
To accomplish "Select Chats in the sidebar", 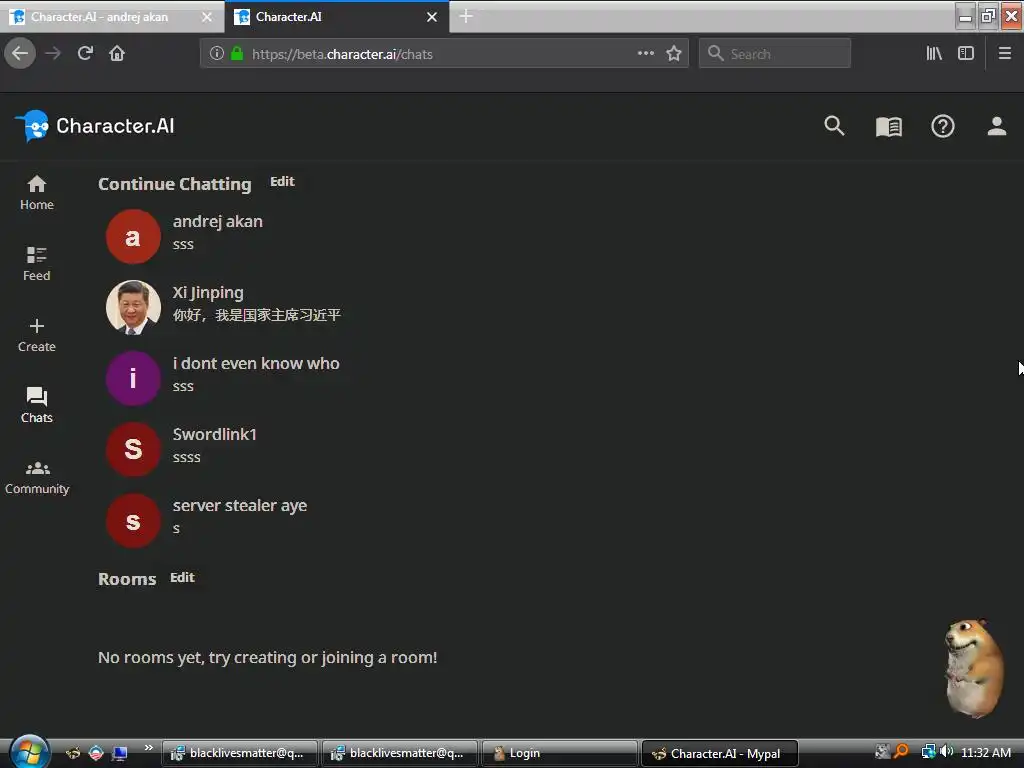I will click(37, 406).
